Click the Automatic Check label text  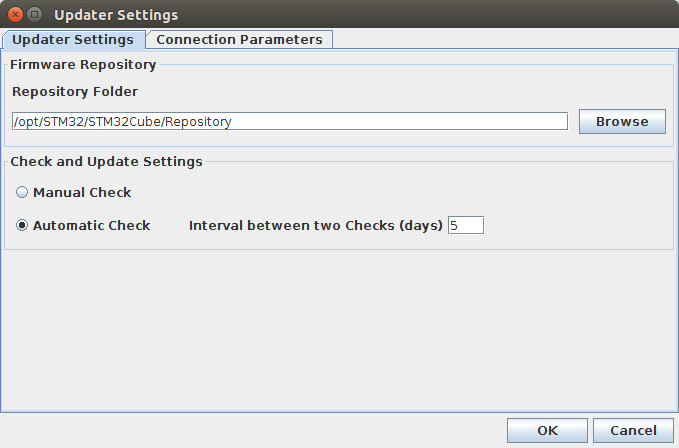click(x=91, y=226)
